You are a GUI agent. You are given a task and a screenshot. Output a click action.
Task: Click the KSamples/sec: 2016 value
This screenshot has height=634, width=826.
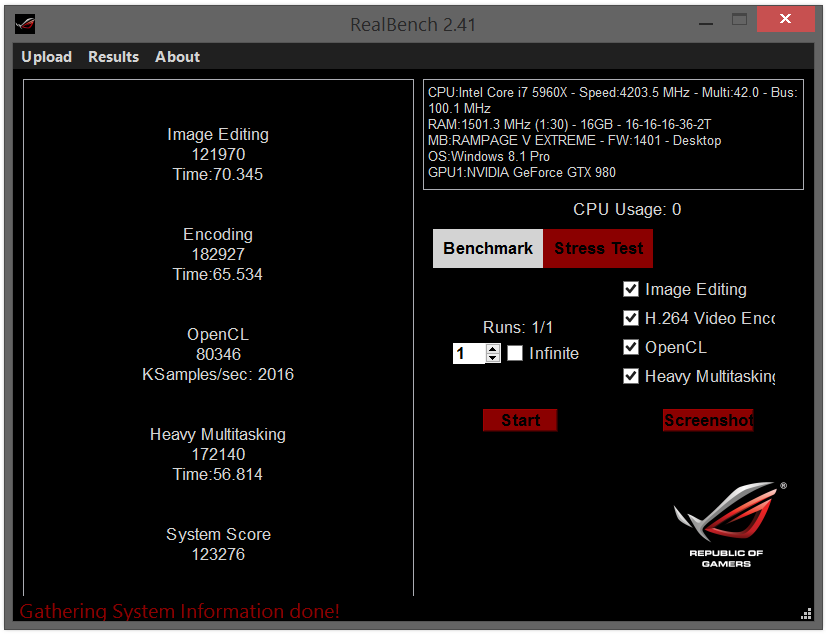[218, 374]
